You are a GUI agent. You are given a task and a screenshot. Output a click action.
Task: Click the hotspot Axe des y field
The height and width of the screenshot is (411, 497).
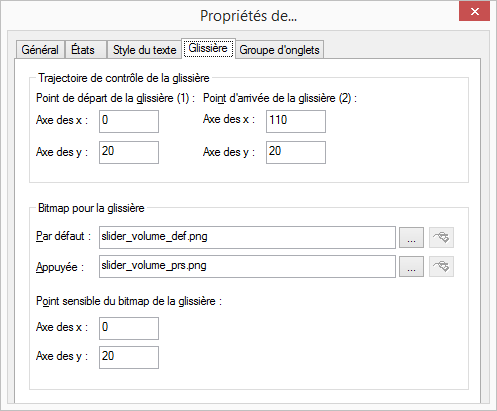[x=129, y=357]
